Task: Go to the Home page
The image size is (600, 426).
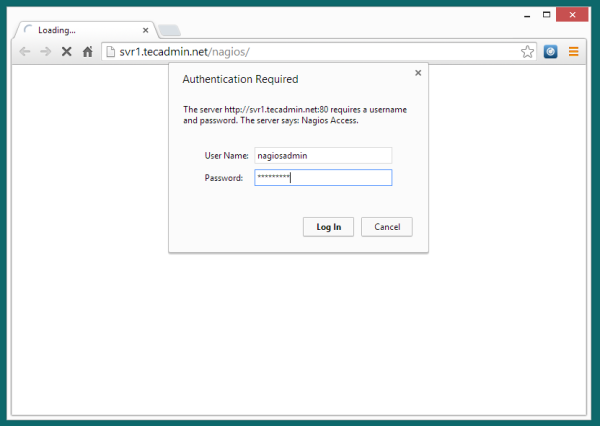Action: click(88, 51)
